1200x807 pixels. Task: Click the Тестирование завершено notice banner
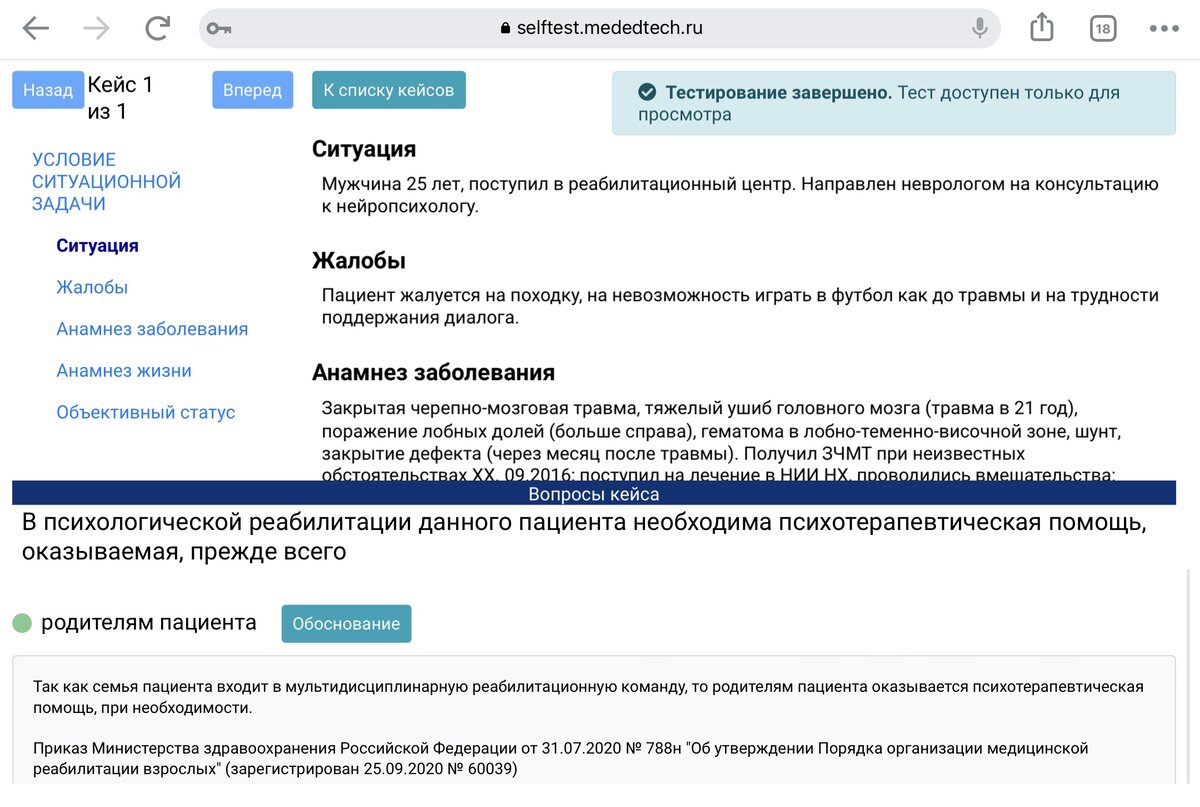pos(894,103)
